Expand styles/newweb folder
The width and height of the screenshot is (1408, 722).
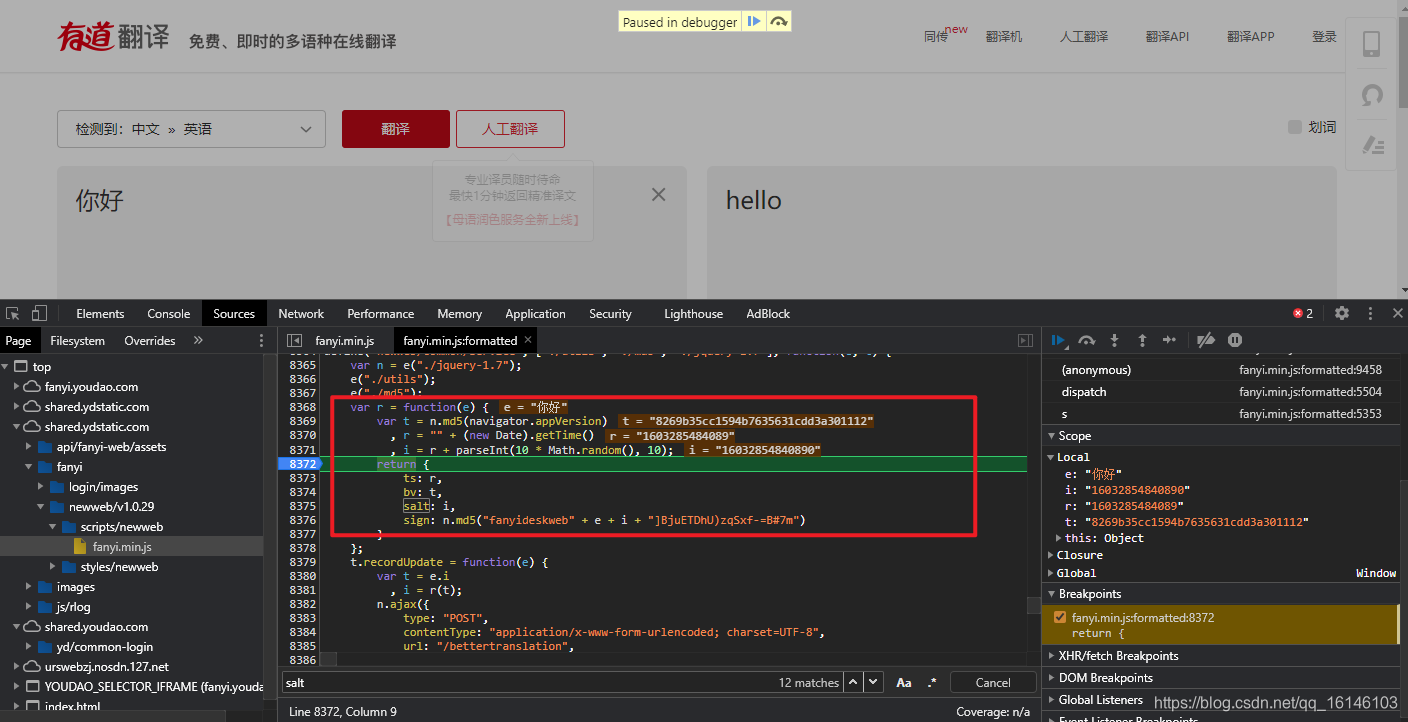tap(54, 567)
